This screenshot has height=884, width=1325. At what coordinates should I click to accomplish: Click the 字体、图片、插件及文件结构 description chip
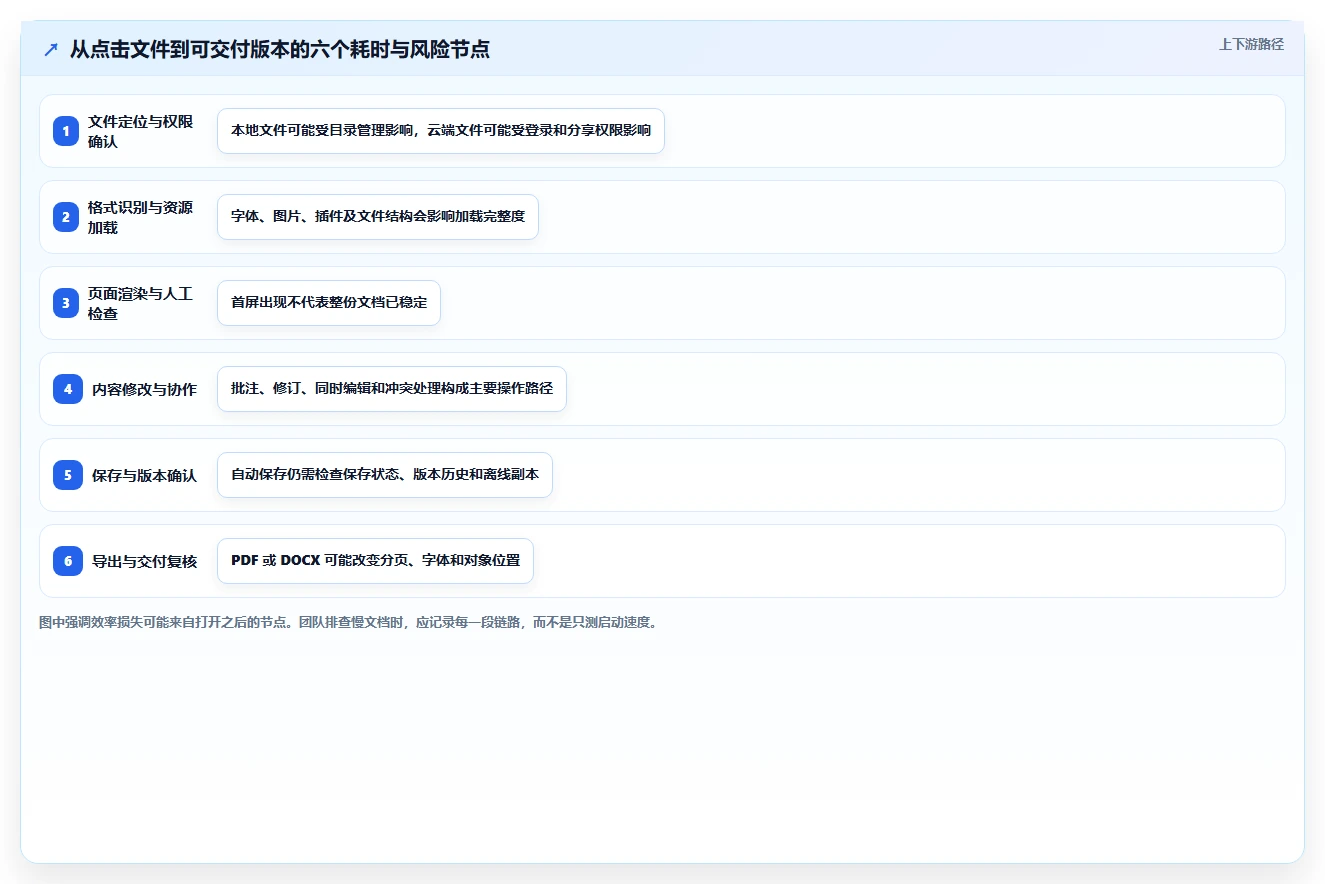378,217
